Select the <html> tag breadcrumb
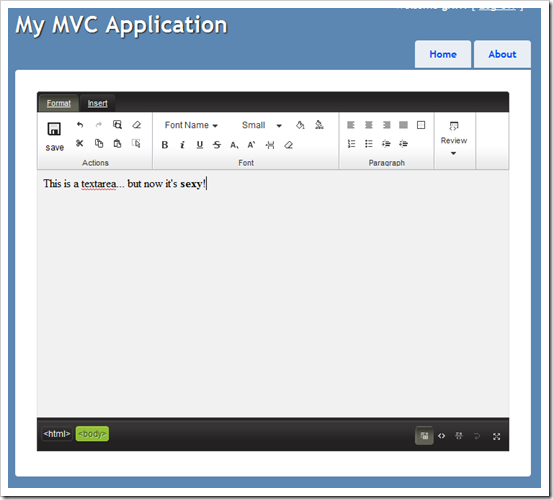This screenshot has width=553, height=500. 57,434
